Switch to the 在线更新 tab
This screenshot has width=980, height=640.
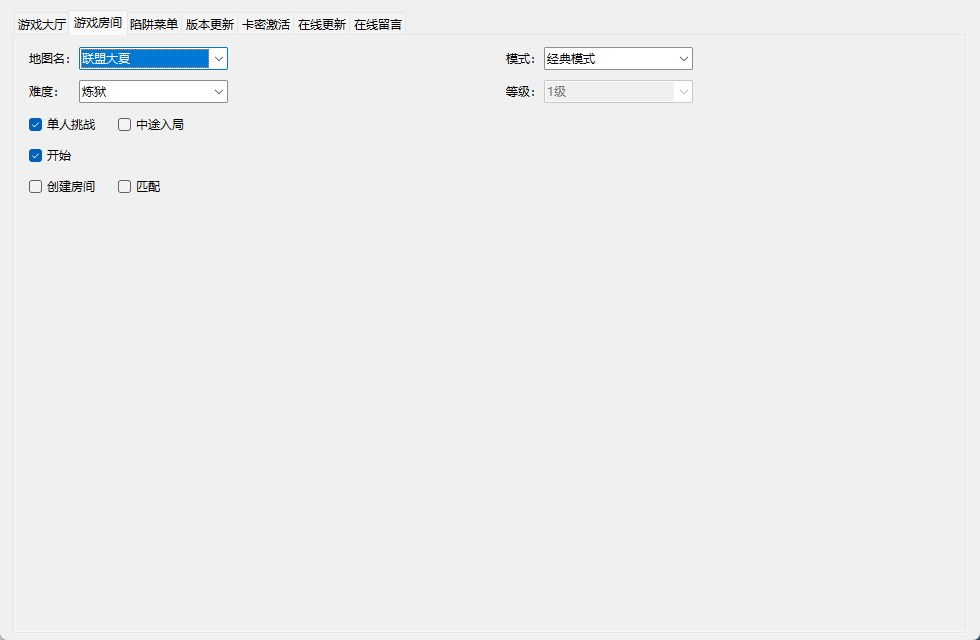pyautogui.click(x=322, y=24)
